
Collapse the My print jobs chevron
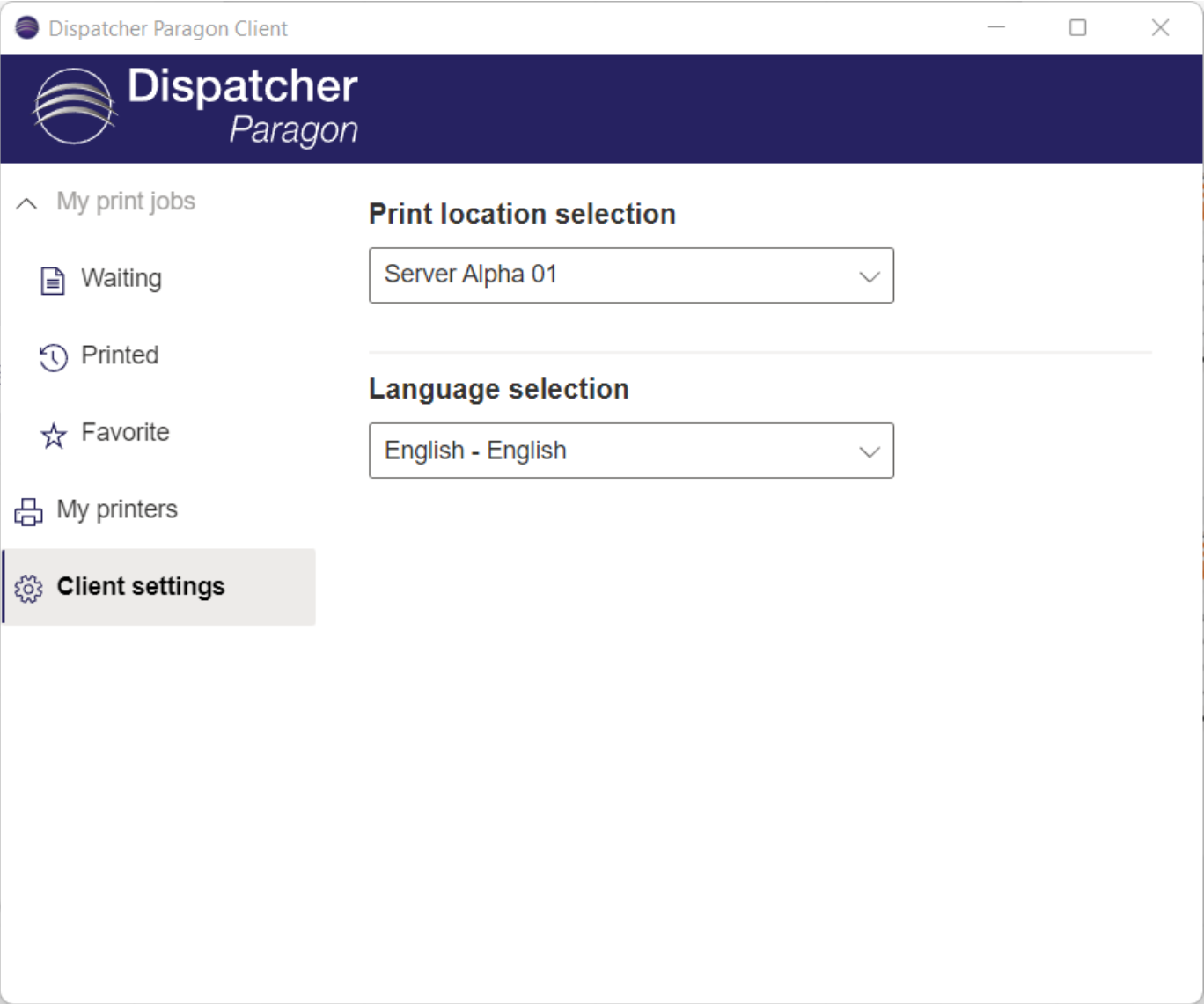pyautogui.click(x=27, y=203)
